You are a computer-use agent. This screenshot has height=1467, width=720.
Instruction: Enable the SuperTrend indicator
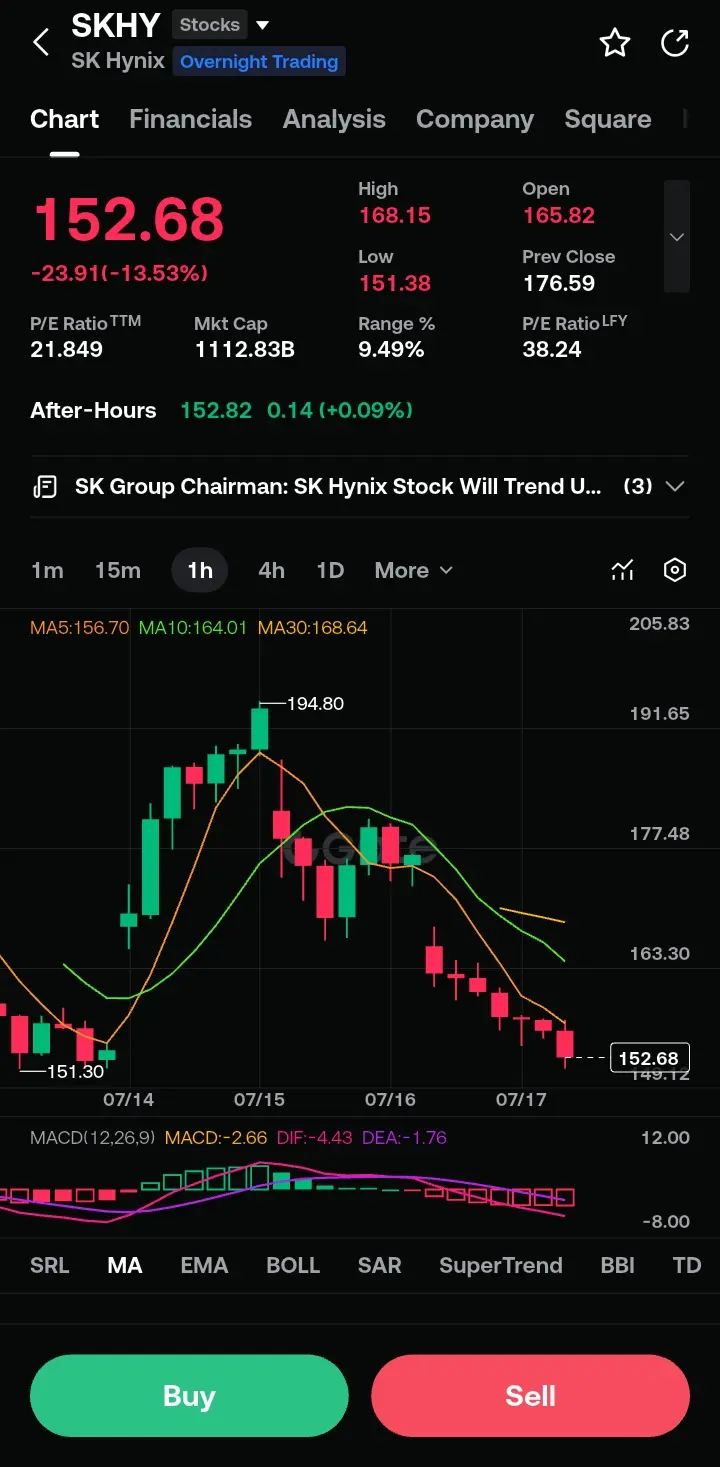[x=501, y=1265]
